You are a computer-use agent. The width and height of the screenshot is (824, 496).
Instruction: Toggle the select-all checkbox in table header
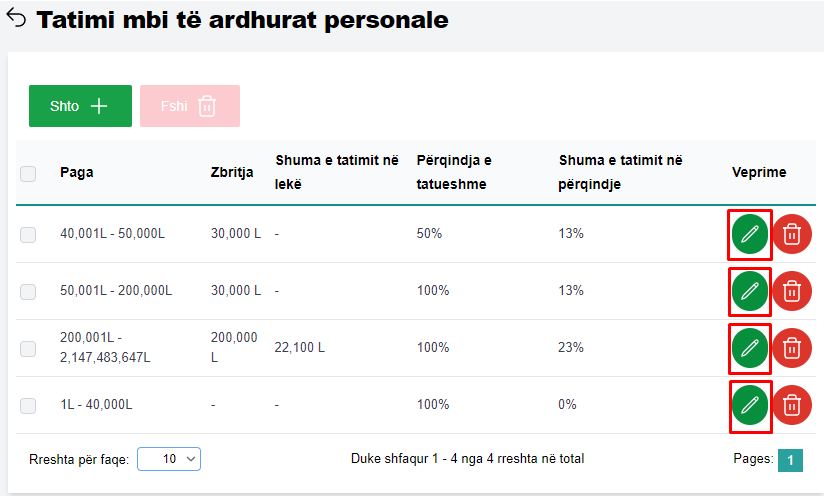(28, 173)
